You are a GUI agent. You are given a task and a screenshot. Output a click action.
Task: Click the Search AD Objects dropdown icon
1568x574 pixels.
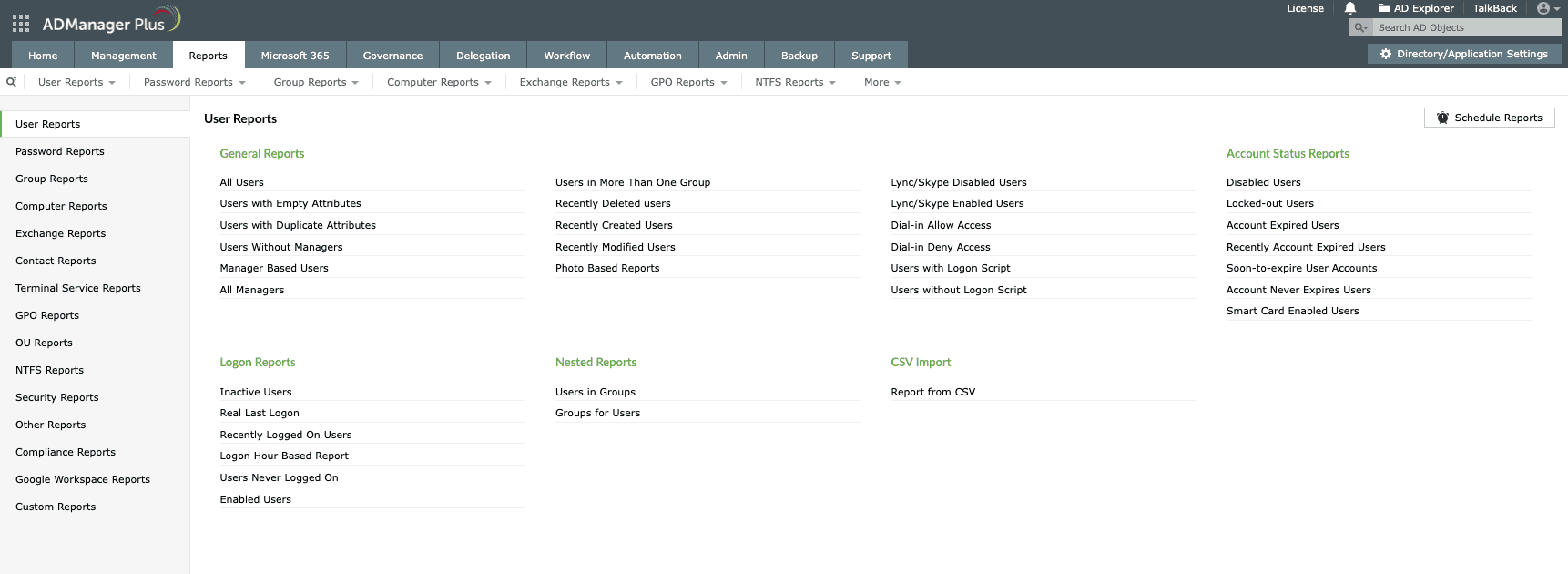[x=1360, y=28]
